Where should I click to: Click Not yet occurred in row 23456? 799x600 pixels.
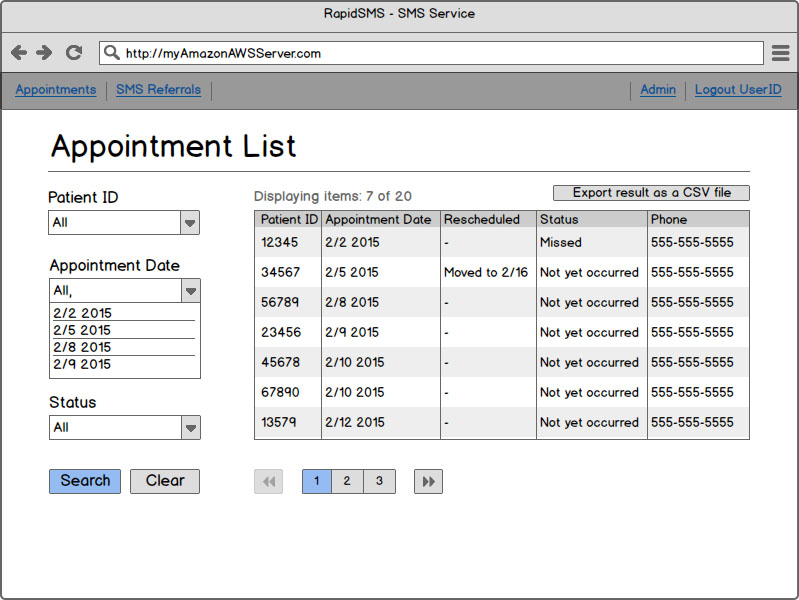(589, 332)
